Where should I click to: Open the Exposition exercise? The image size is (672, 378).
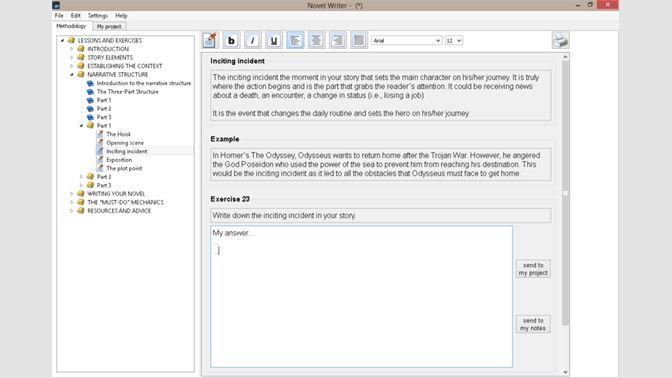[119, 160]
